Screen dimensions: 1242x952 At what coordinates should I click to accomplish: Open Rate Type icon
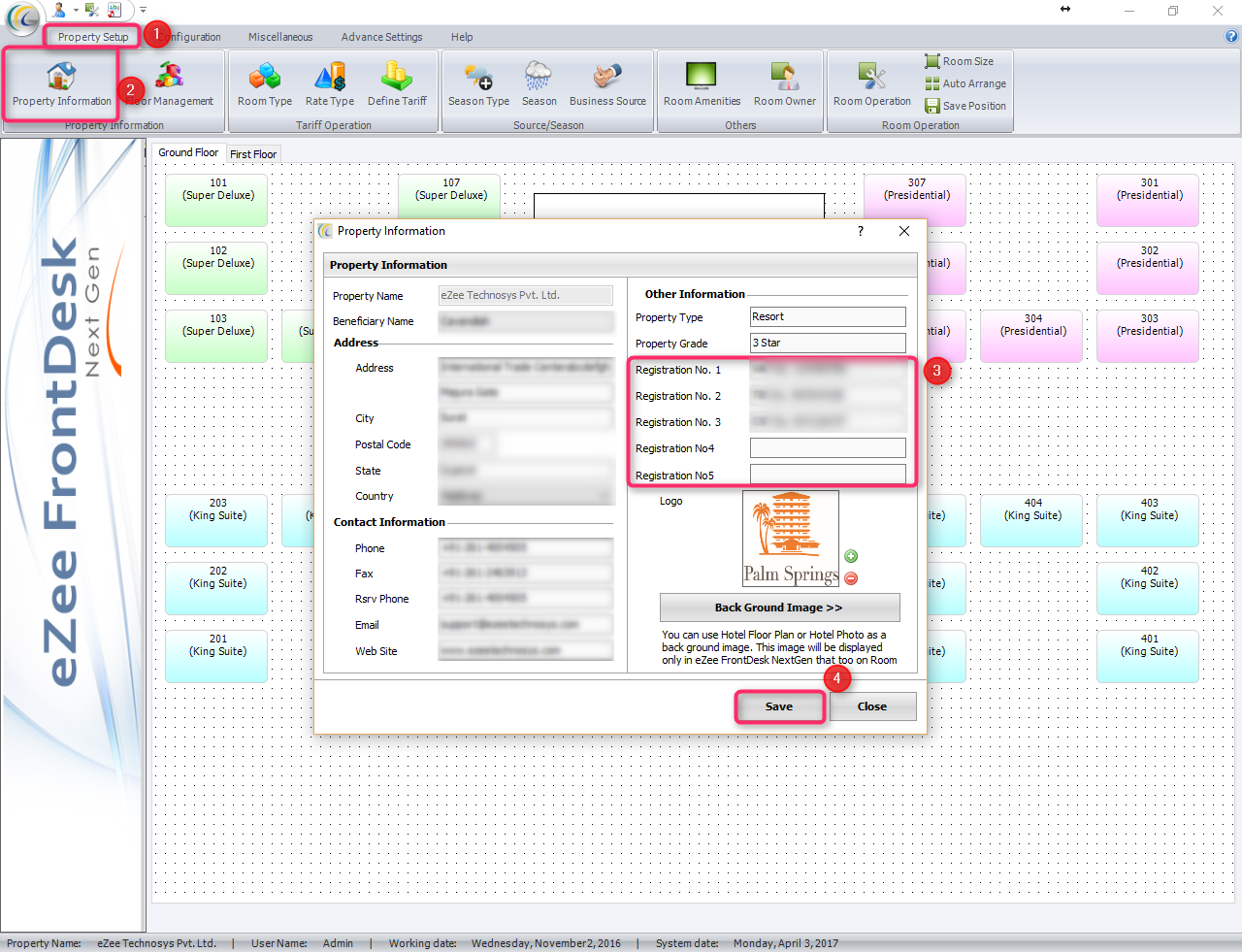(330, 83)
